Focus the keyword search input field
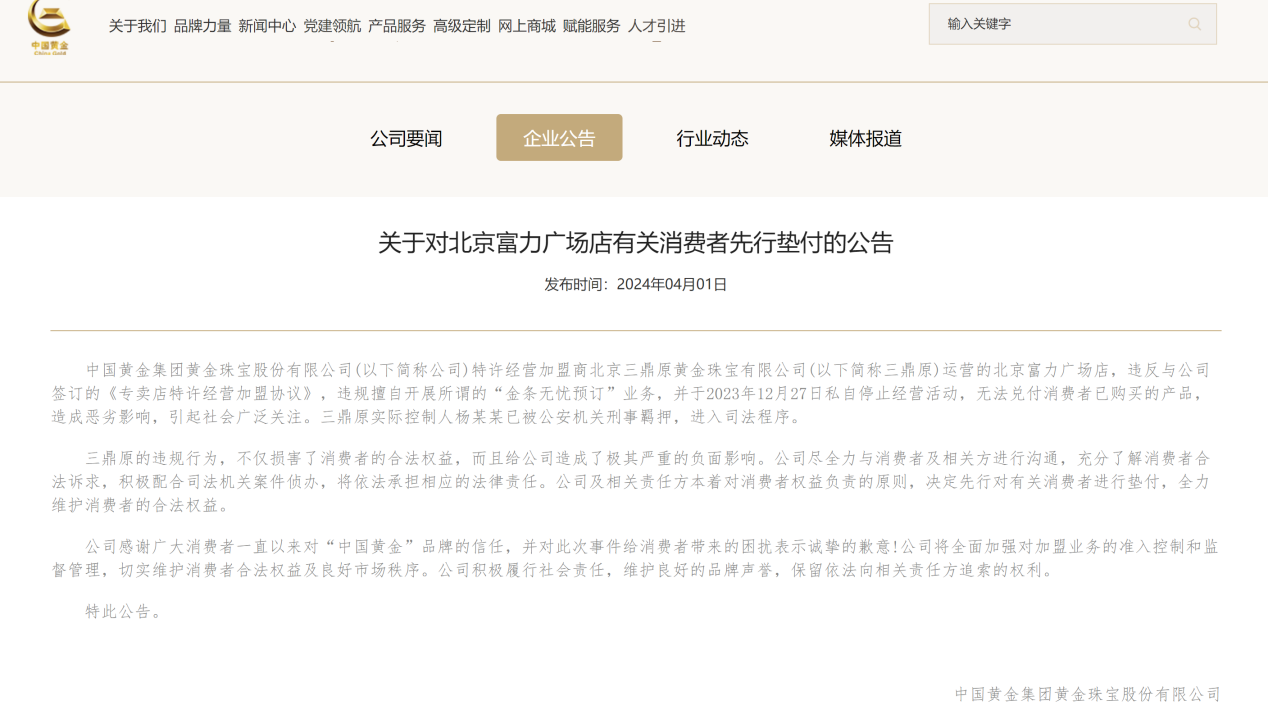 pyautogui.click(x=1072, y=24)
